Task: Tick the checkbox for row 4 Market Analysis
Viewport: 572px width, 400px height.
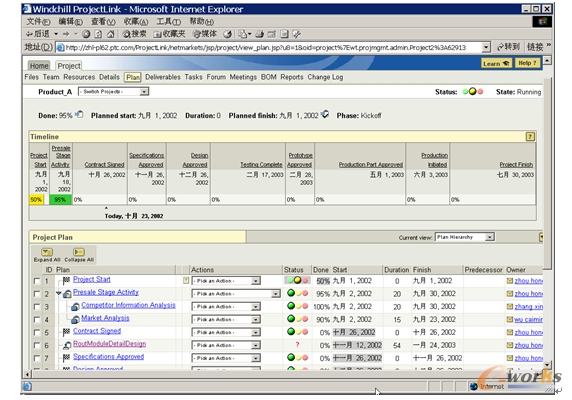Action: click(x=37, y=320)
